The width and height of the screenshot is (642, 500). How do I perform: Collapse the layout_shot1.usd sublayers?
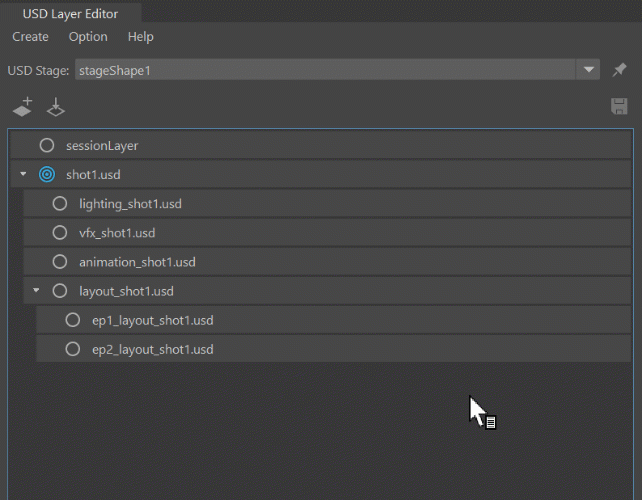[x=36, y=291]
